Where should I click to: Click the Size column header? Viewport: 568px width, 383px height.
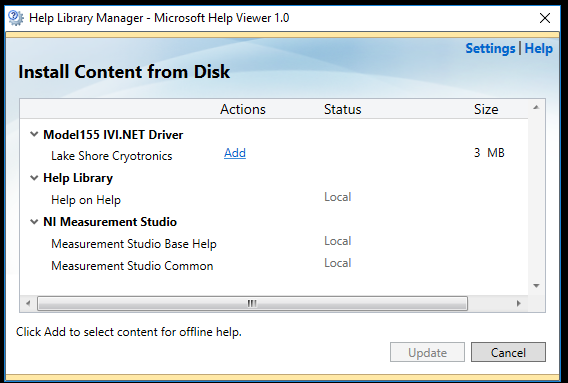(x=486, y=109)
